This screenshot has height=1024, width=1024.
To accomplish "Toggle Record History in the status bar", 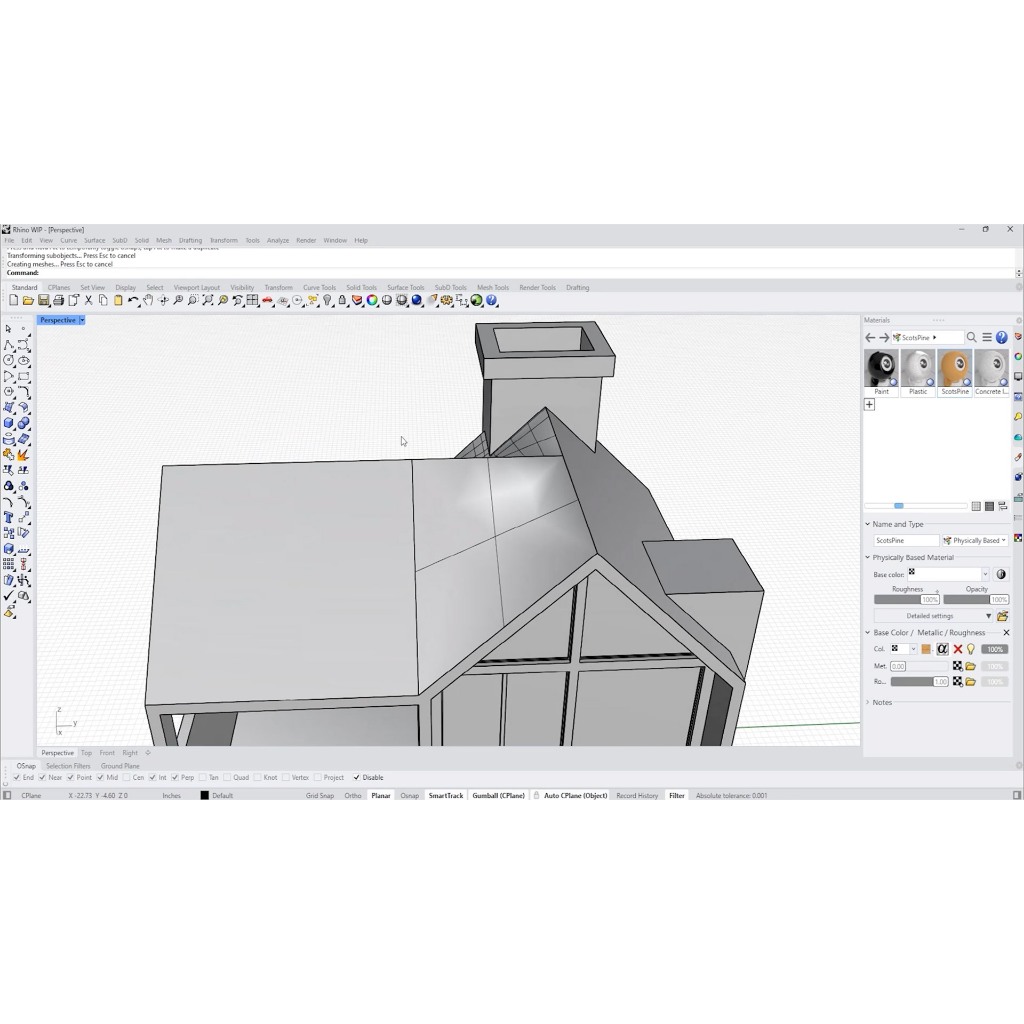I will (x=637, y=795).
